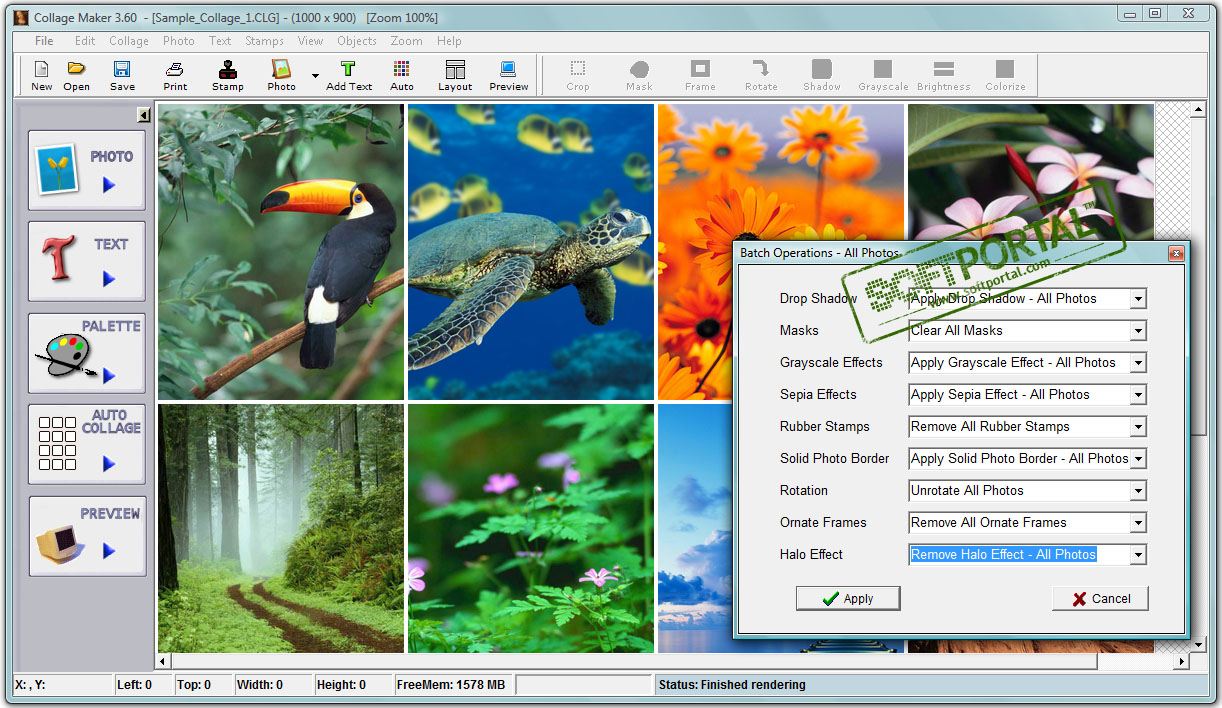This screenshot has width=1222, height=708.
Task: Collapse the sidebar with the arrow button
Action: coord(144,115)
